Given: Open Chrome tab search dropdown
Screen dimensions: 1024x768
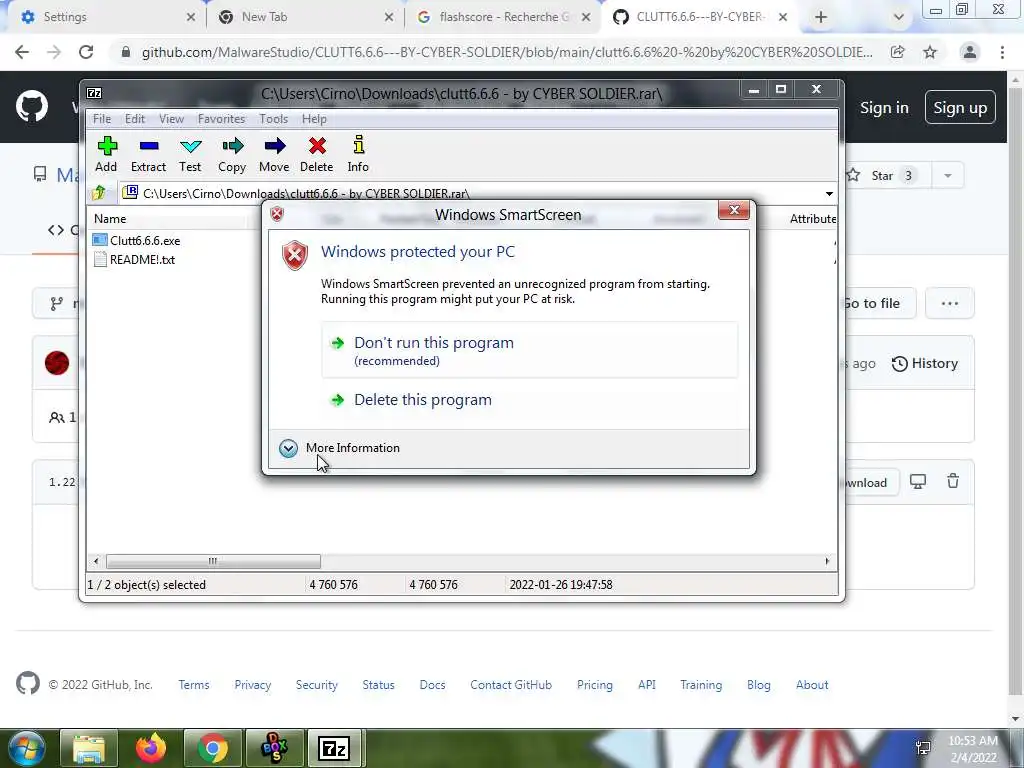Looking at the screenshot, I should click(899, 17).
